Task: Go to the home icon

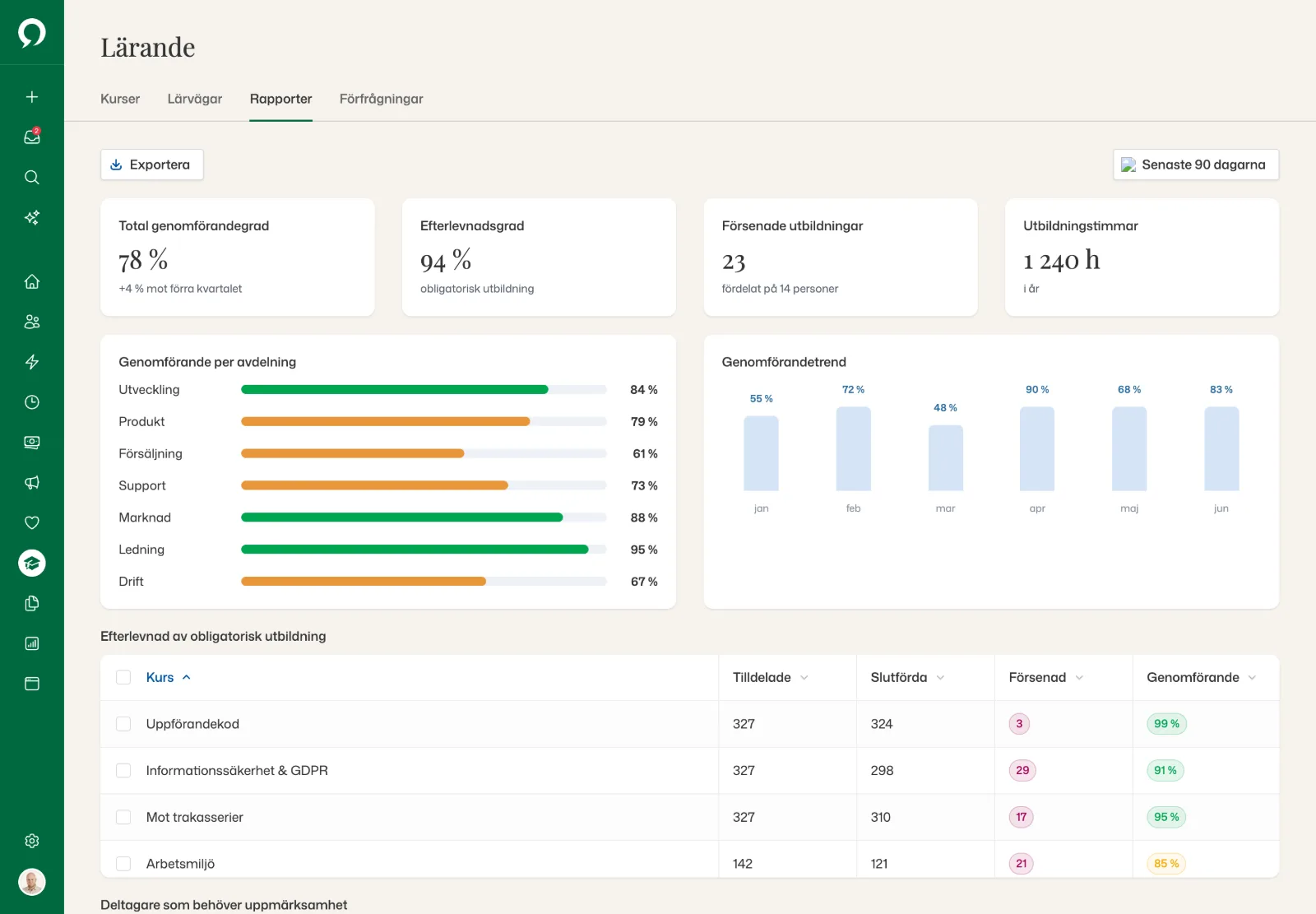Action: pos(32,281)
